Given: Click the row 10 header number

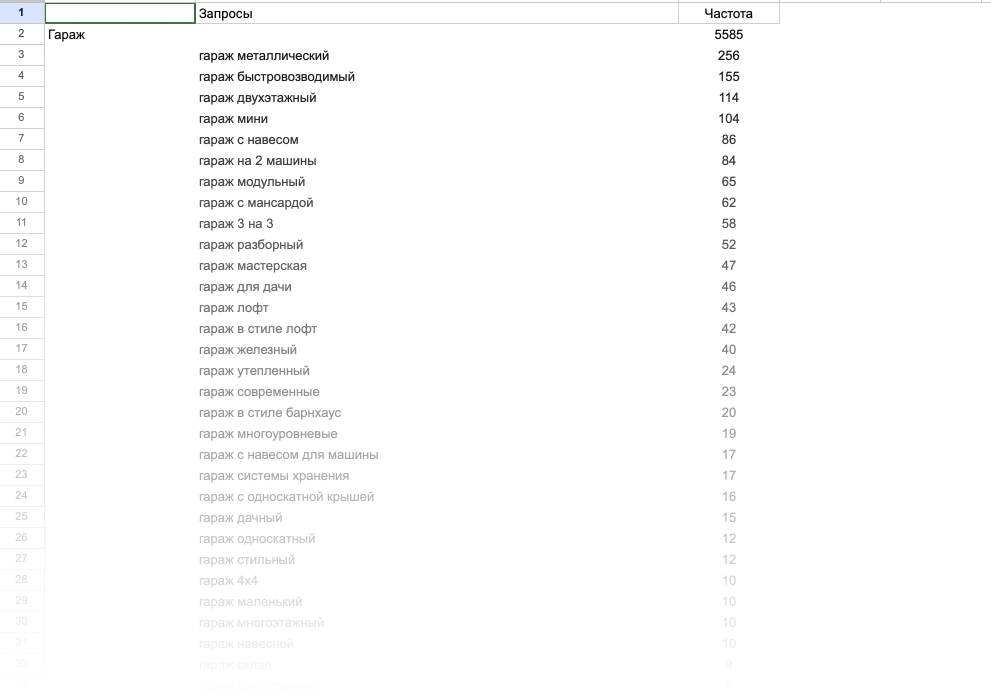Looking at the screenshot, I should [x=21, y=202].
